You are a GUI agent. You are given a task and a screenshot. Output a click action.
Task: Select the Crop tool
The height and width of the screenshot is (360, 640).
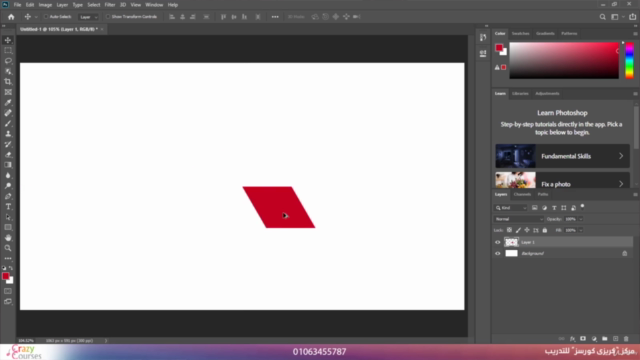coord(8,82)
